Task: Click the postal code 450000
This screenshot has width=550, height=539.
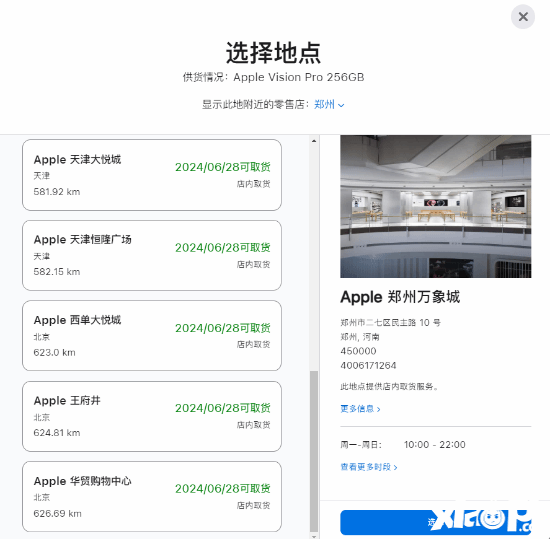Action: 358,351
